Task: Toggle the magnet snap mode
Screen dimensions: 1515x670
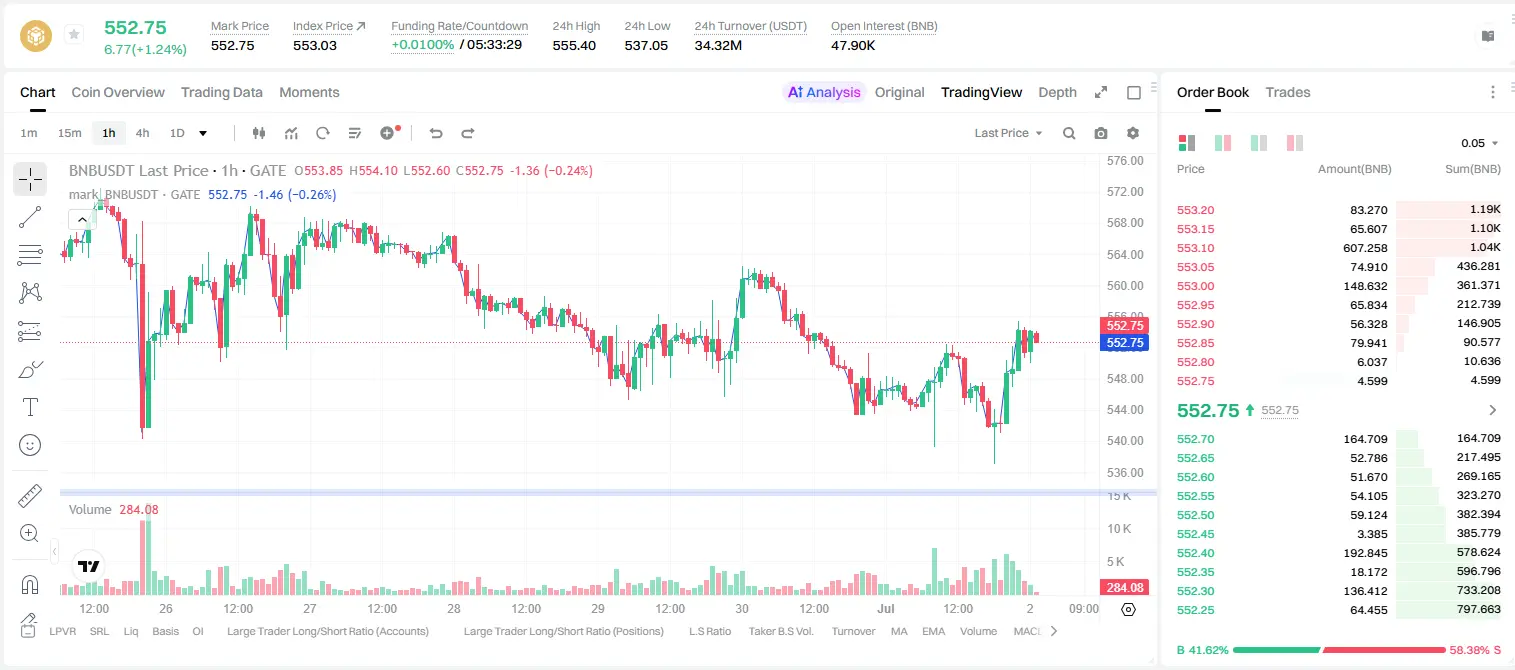Action: pos(30,584)
